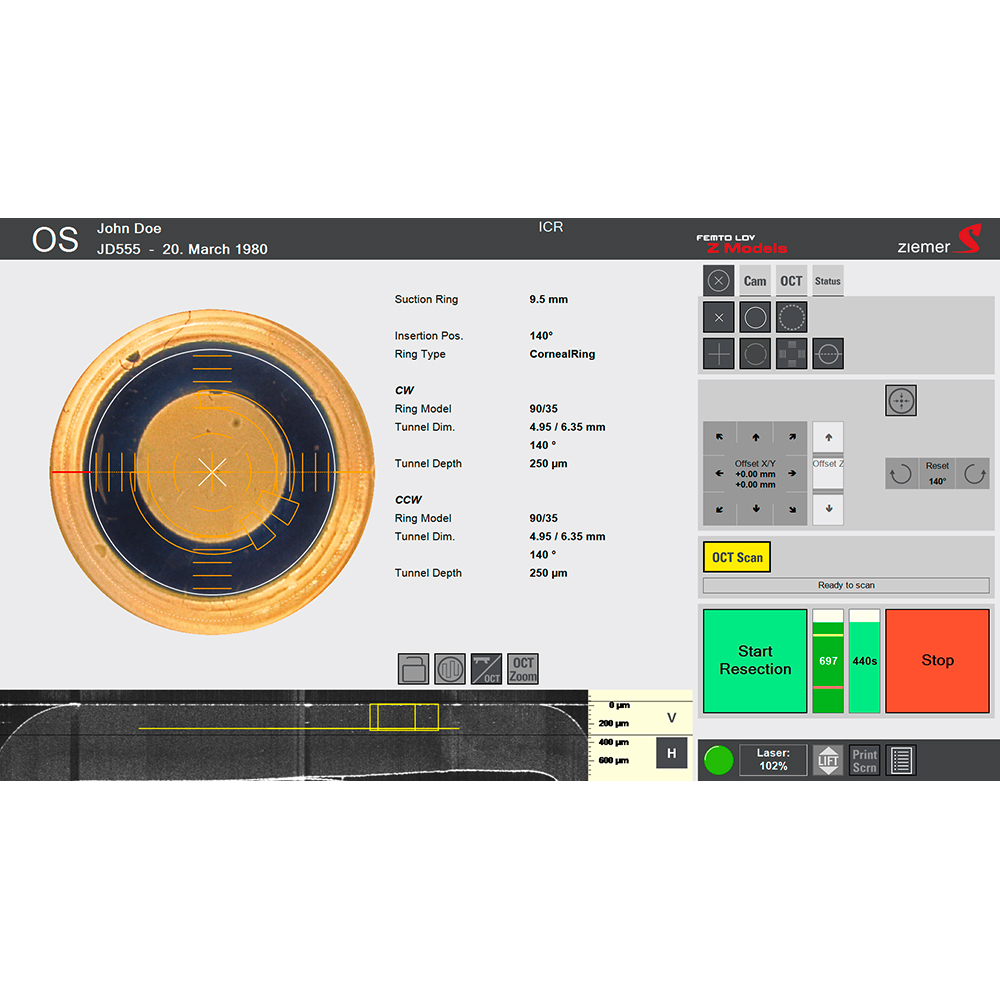Select the dotted circle overlay icon
The width and height of the screenshot is (1000, 1000).
(791, 317)
